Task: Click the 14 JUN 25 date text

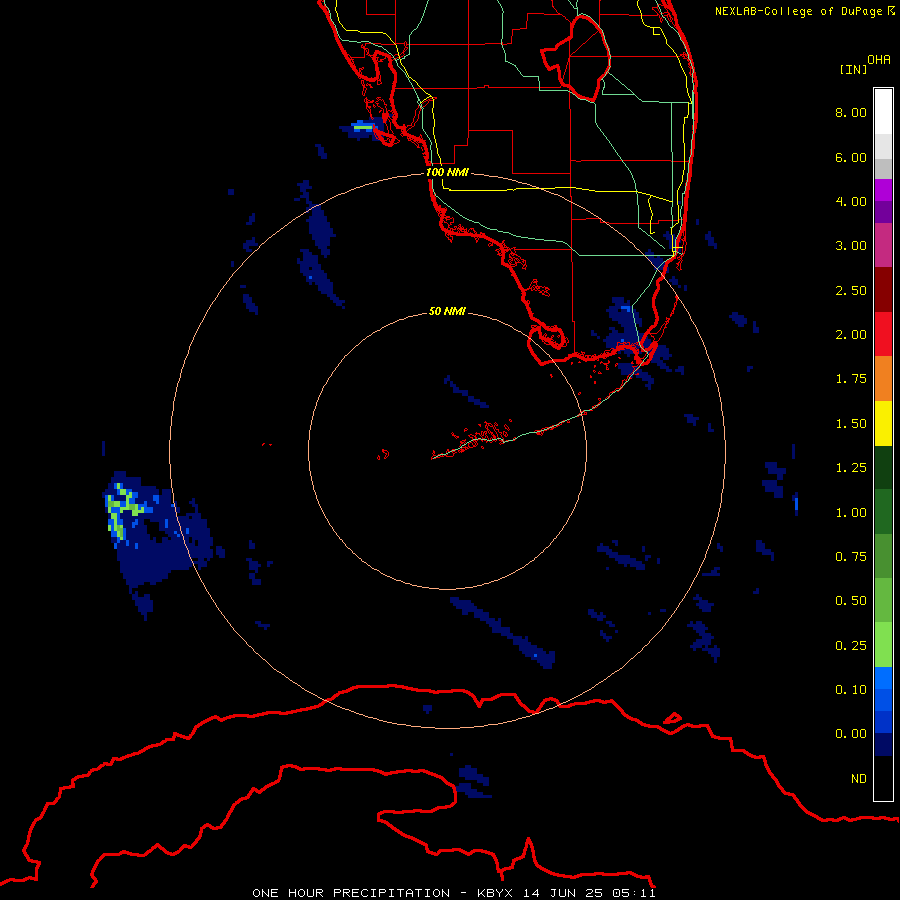Action: (x=561, y=893)
